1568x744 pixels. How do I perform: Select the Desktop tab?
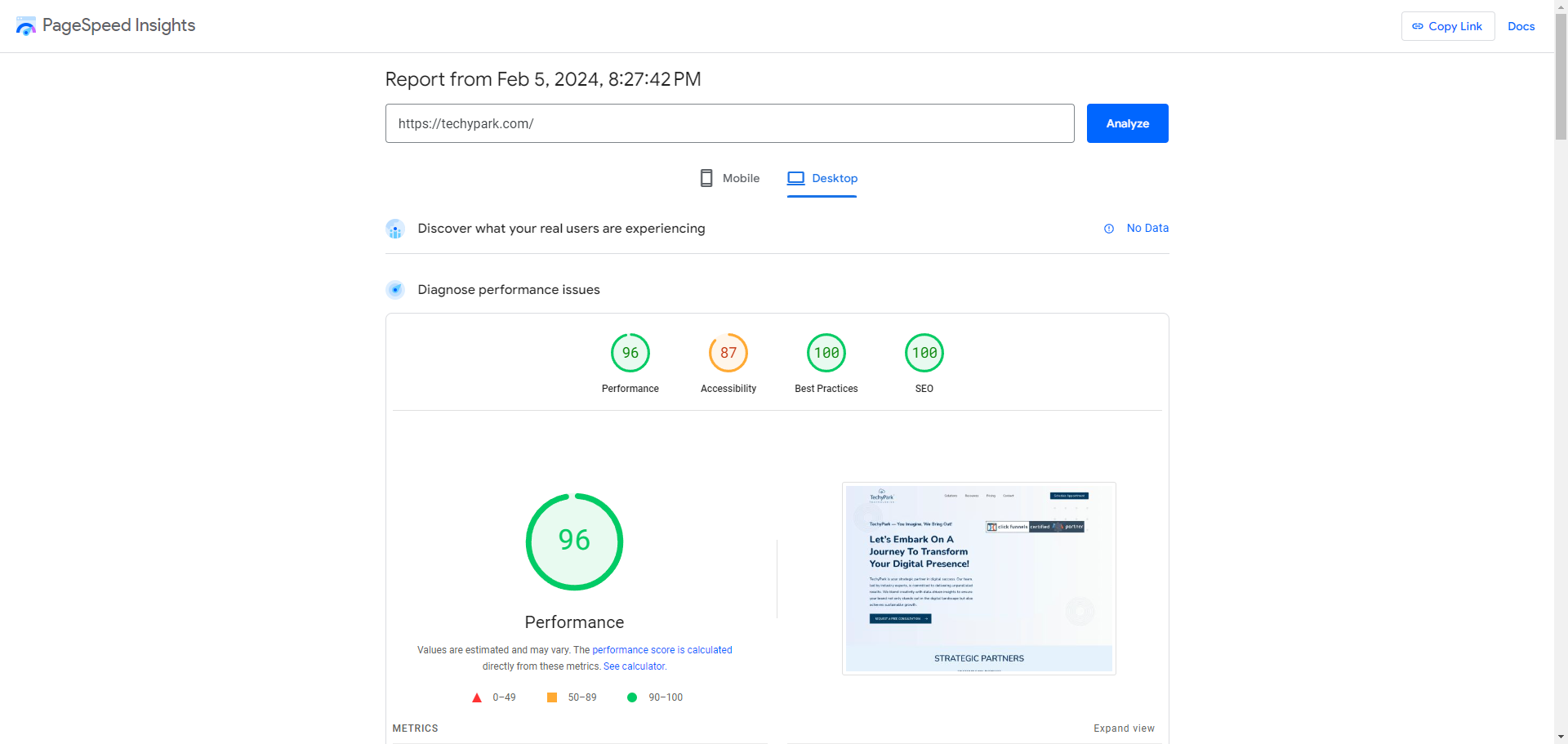[x=822, y=178]
